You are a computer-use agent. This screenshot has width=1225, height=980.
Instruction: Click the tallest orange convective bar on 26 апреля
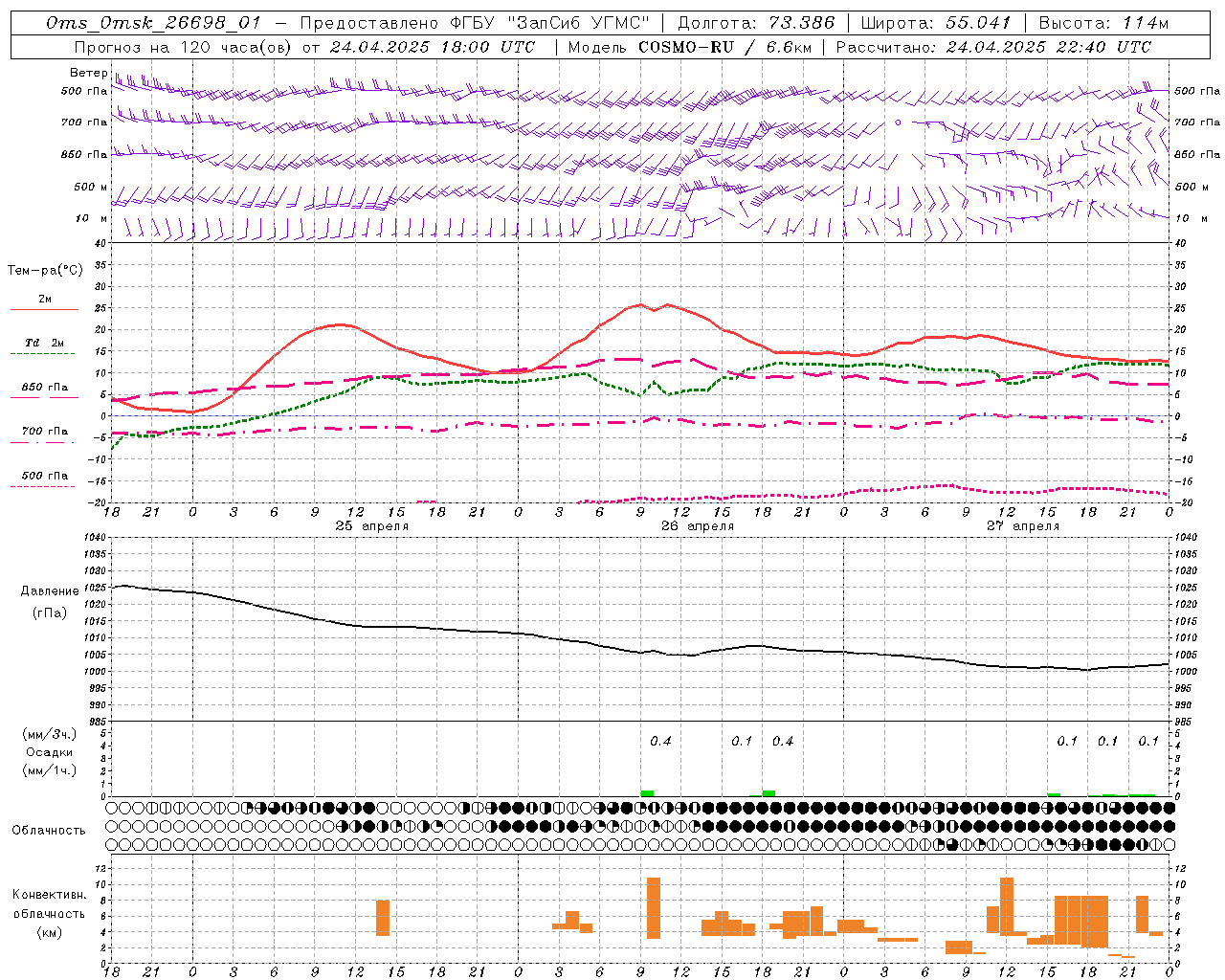point(654,908)
